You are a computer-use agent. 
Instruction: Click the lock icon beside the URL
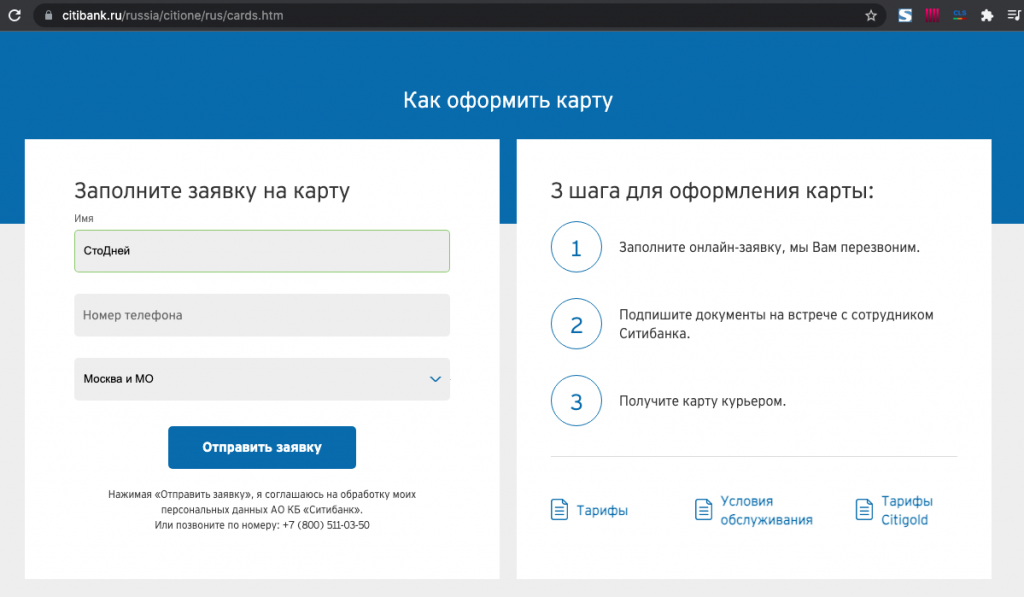tap(48, 15)
